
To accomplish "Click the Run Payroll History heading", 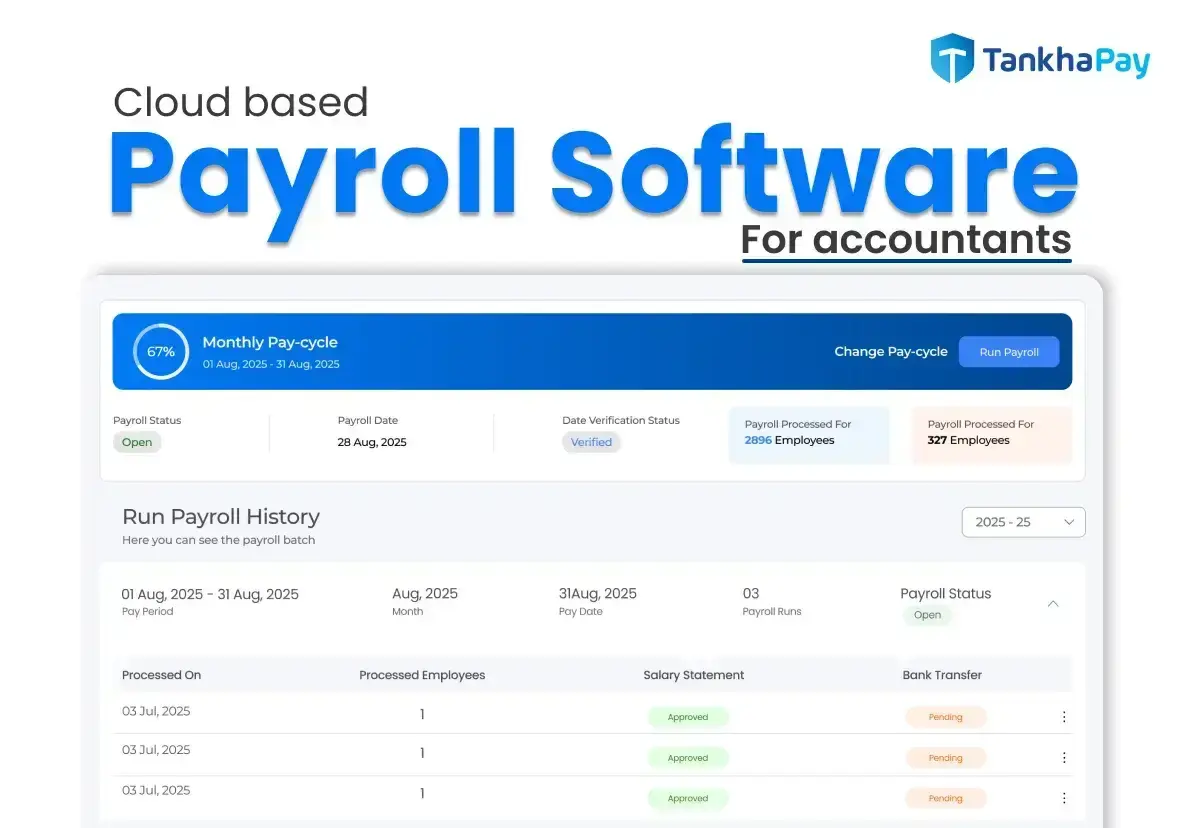I will click(221, 517).
